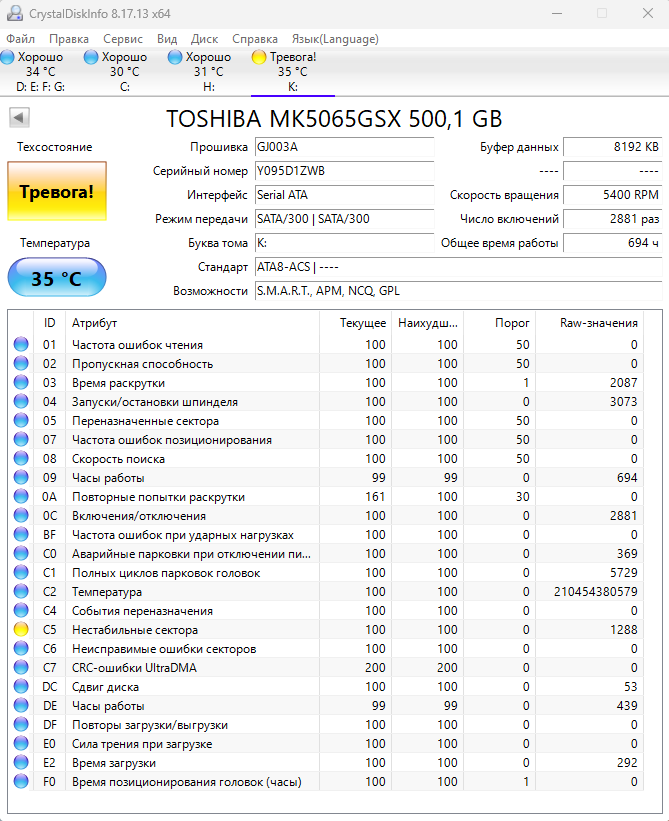
Task: Open the Правка menu
Action: (69, 39)
